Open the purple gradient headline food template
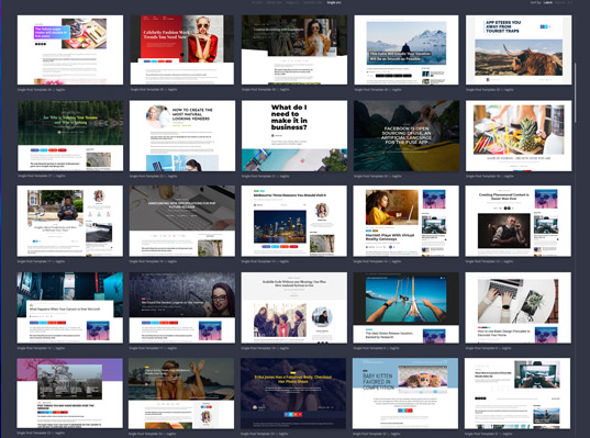Viewport: 590px width, 438px height. point(70,50)
